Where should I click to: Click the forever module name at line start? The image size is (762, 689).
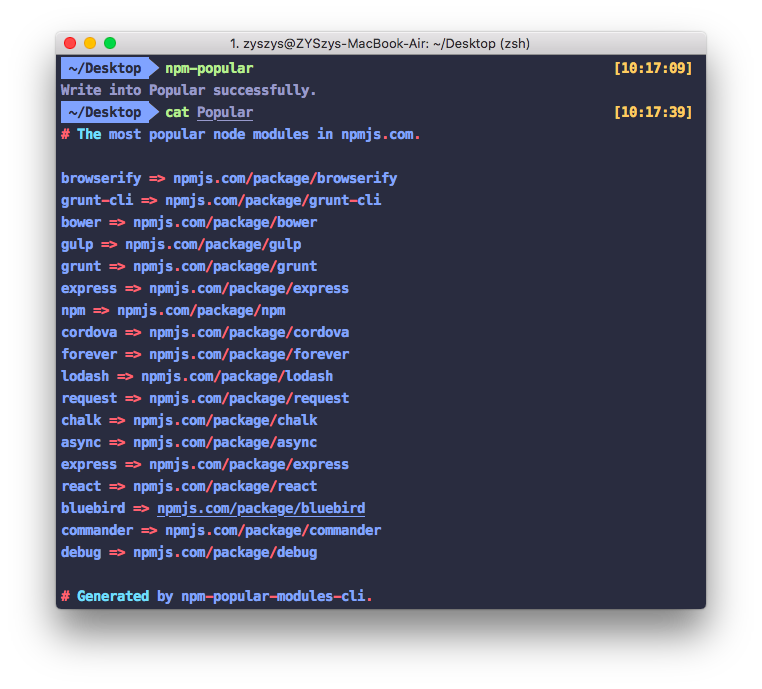[x=89, y=354]
